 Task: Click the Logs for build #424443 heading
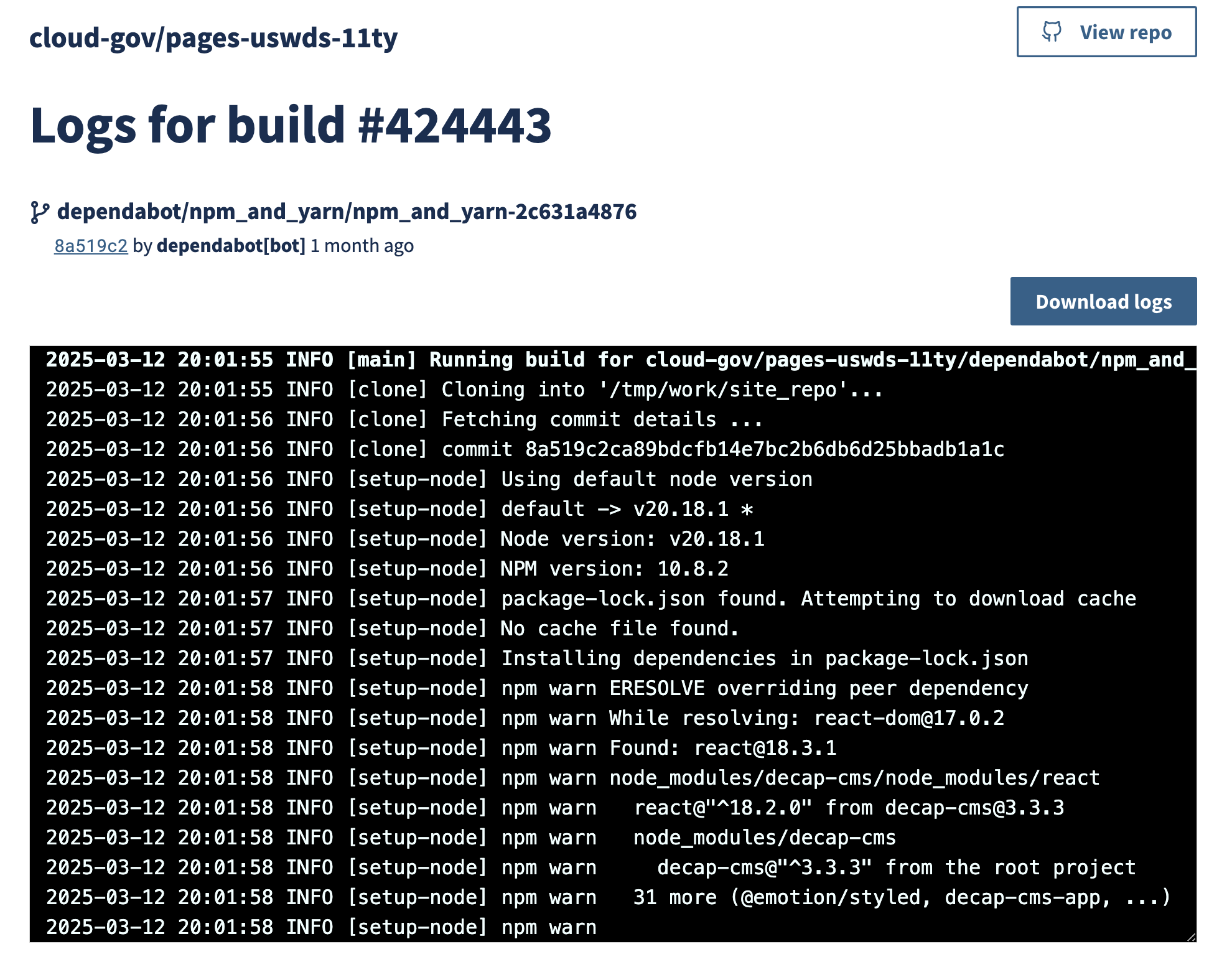click(x=291, y=125)
